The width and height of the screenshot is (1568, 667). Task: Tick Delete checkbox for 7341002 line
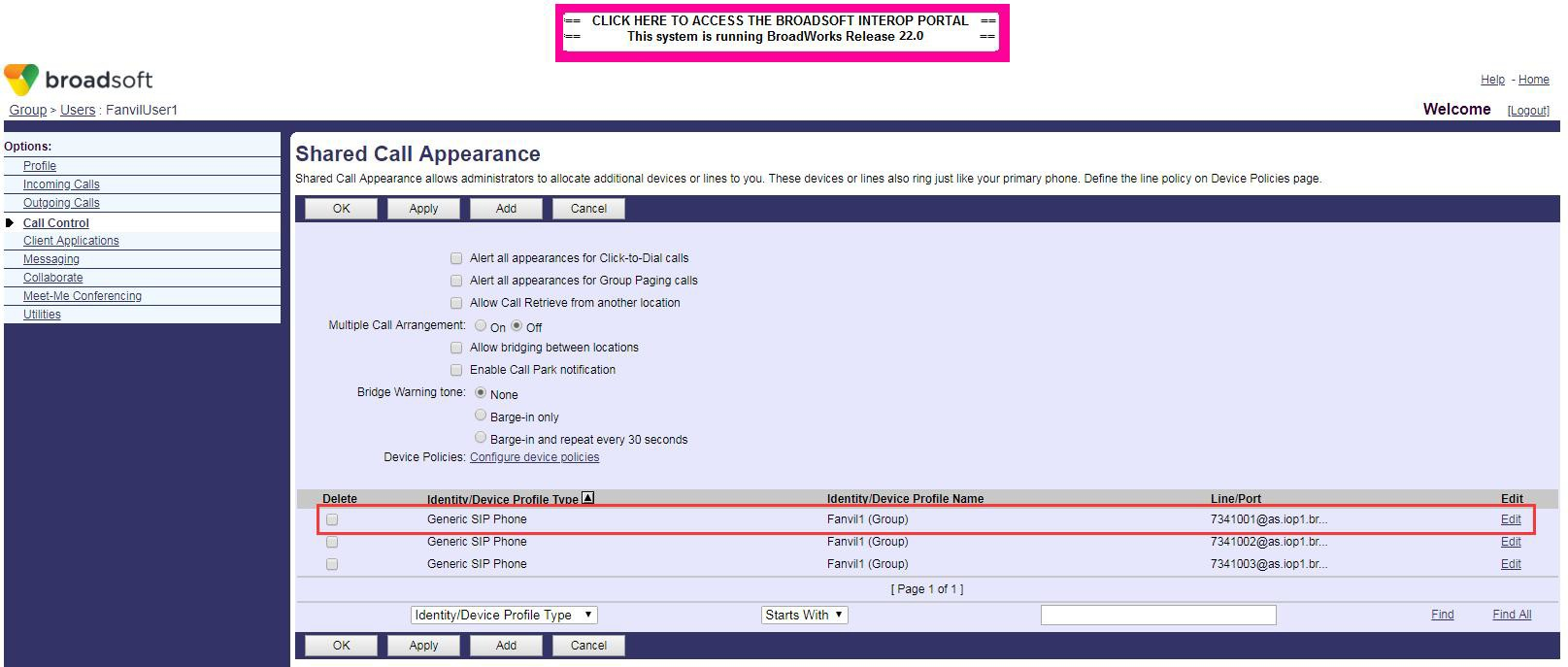pyautogui.click(x=332, y=542)
